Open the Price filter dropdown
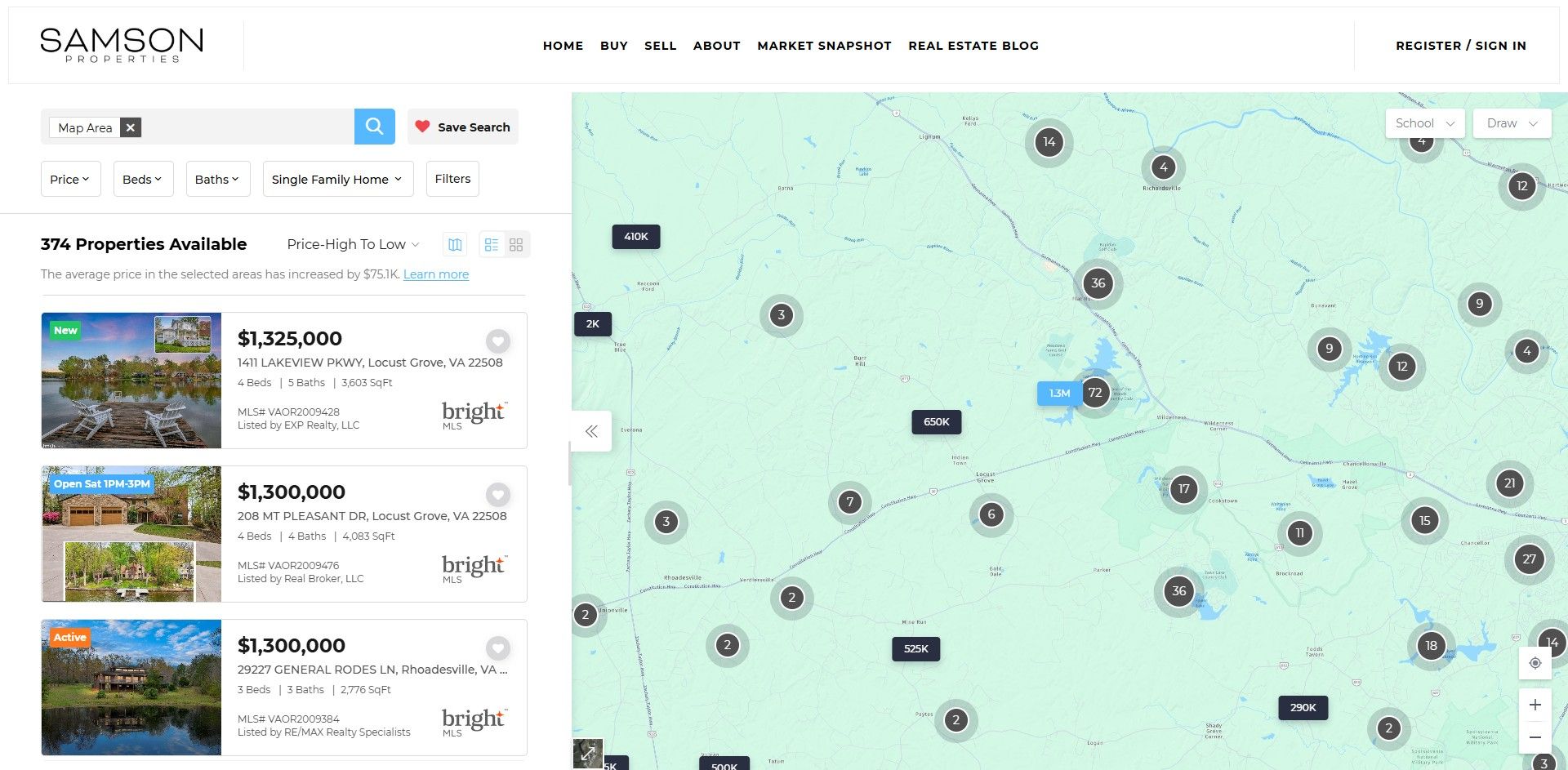 tap(70, 179)
